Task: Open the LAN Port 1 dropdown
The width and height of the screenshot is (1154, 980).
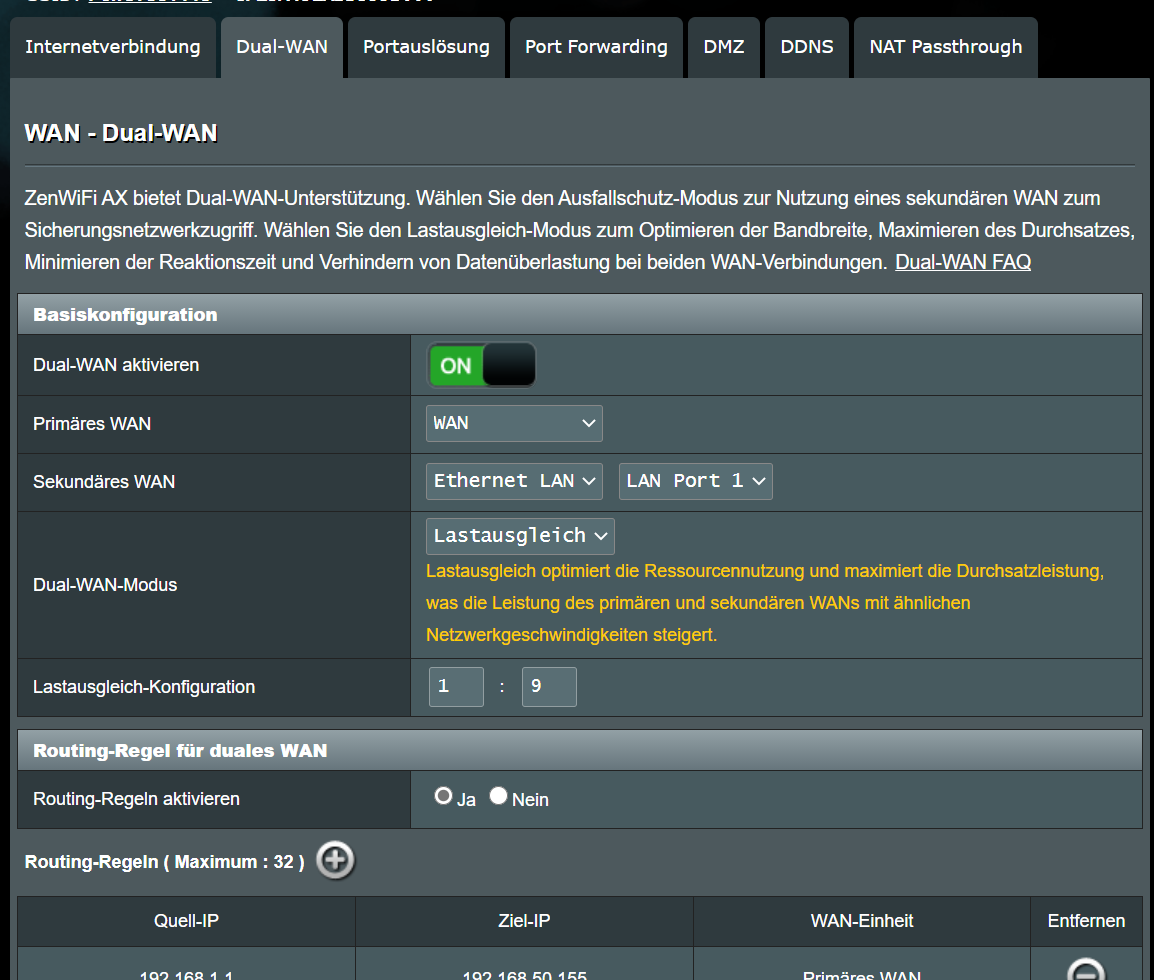Action: click(x=695, y=481)
